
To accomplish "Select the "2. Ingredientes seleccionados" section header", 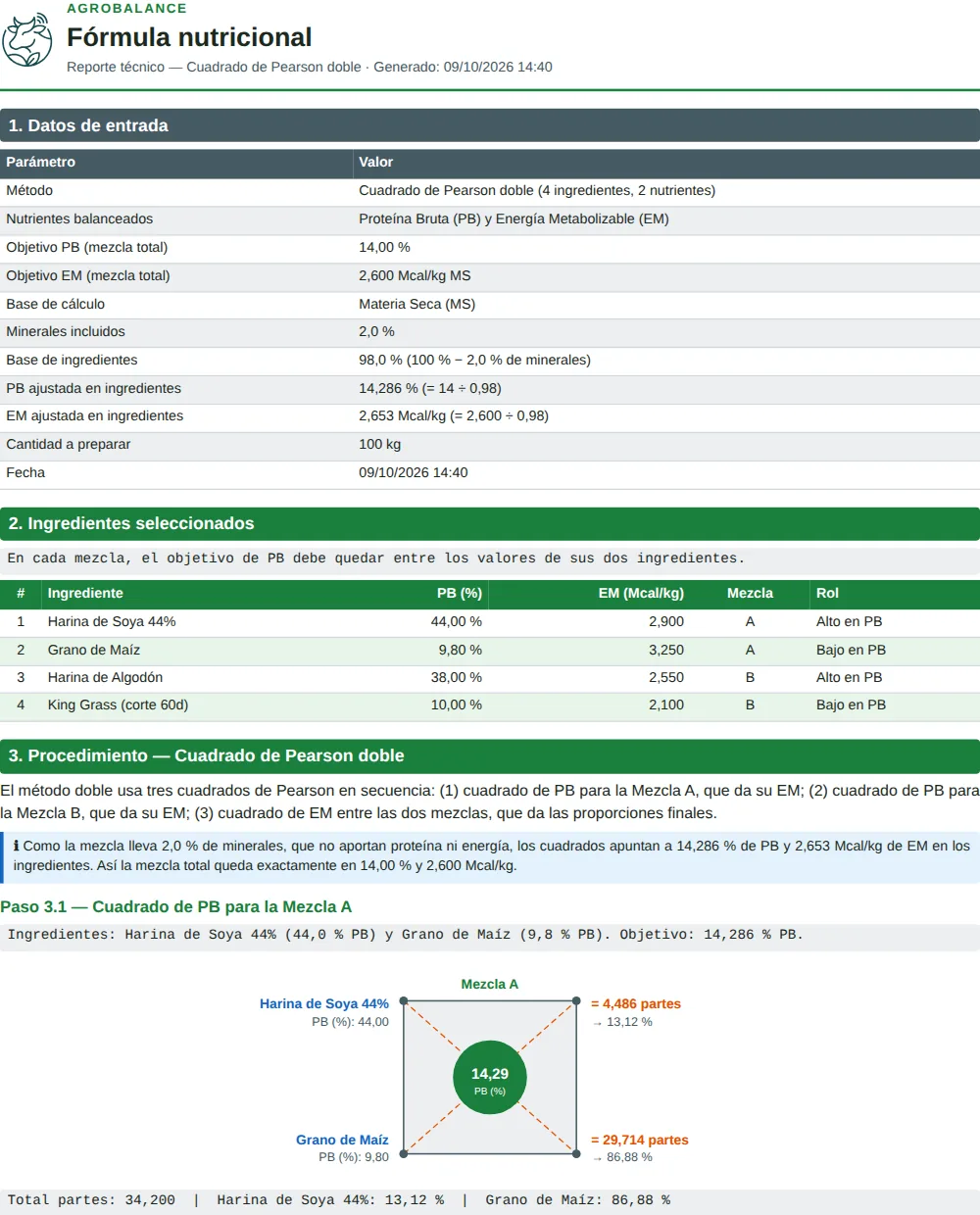I will pos(490,523).
